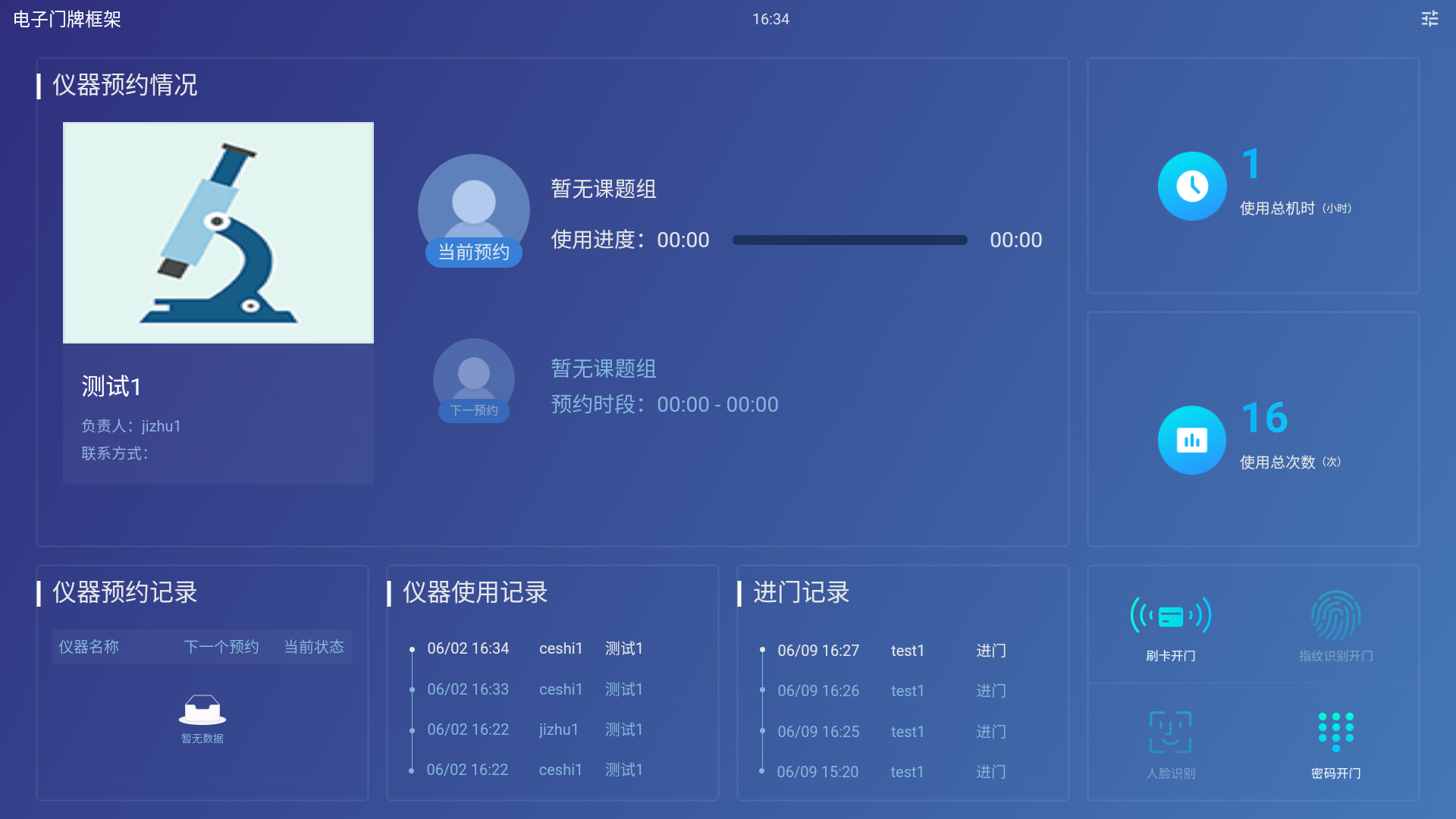Click the 下一预约 badge
Screen dimensions: 1456x819
coord(474,410)
